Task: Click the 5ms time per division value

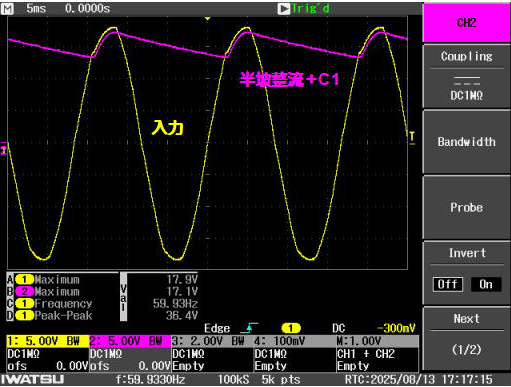Action: click(x=36, y=8)
